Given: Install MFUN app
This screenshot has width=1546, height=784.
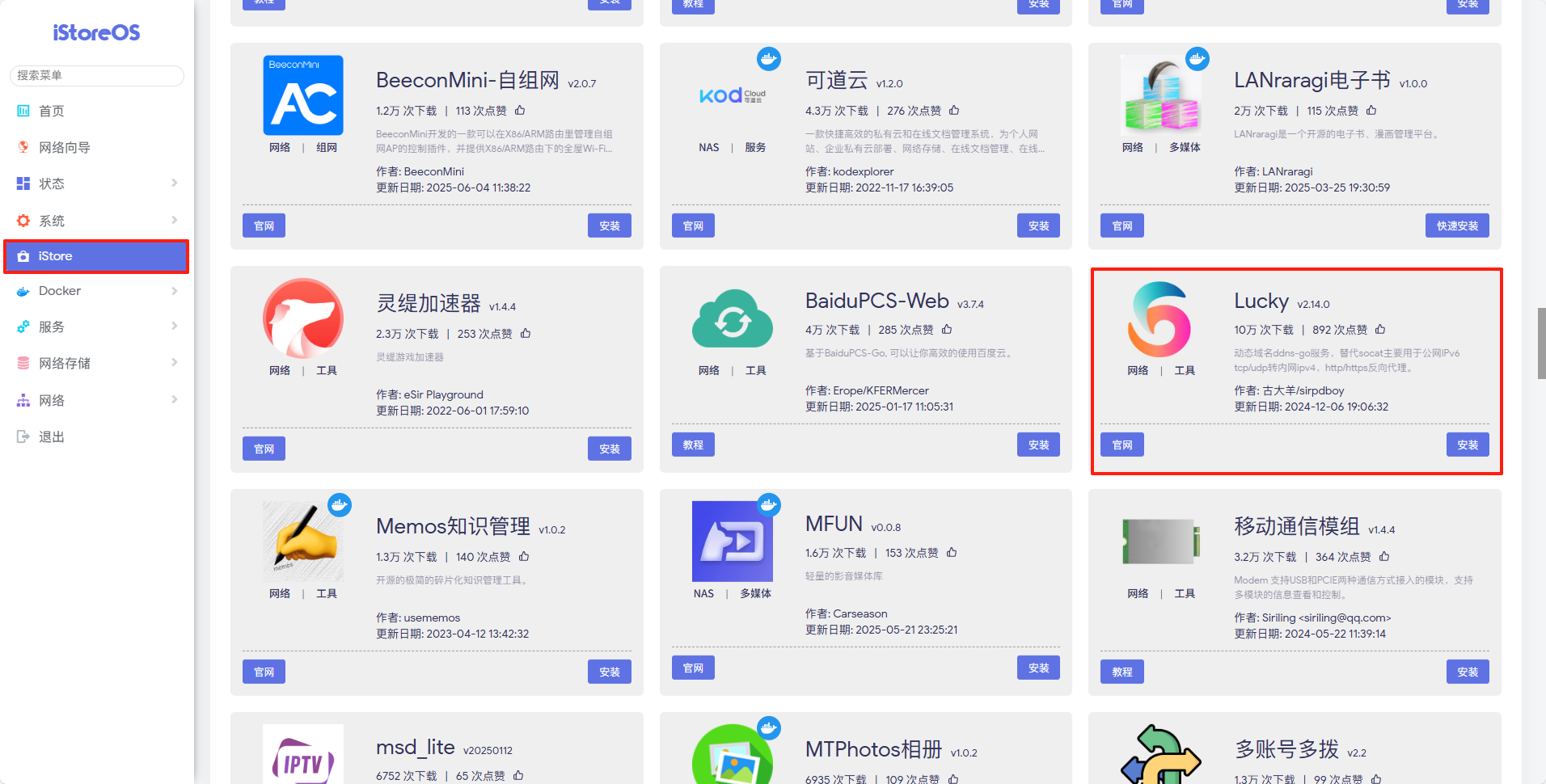Looking at the screenshot, I should coord(1039,668).
